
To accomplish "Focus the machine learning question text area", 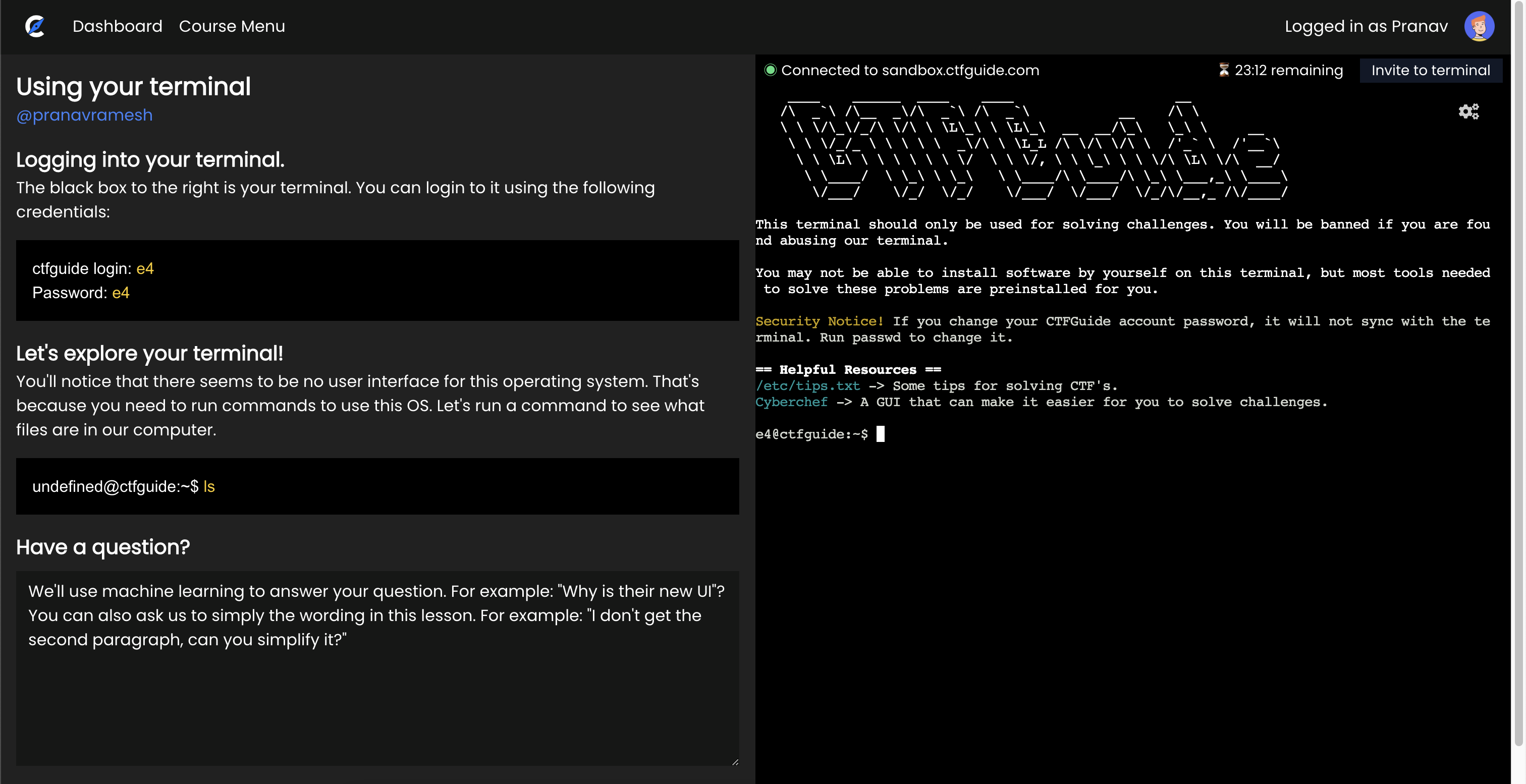I will pyautogui.click(x=377, y=669).
